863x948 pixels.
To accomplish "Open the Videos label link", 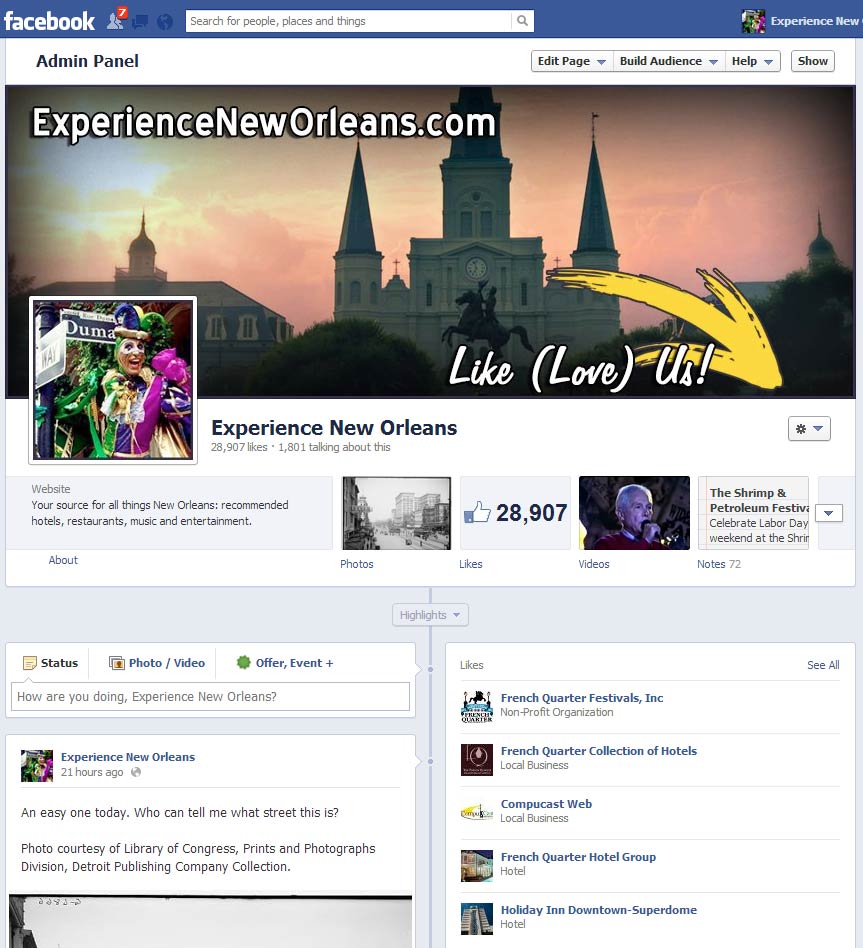I will pyautogui.click(x=594, y=564).
